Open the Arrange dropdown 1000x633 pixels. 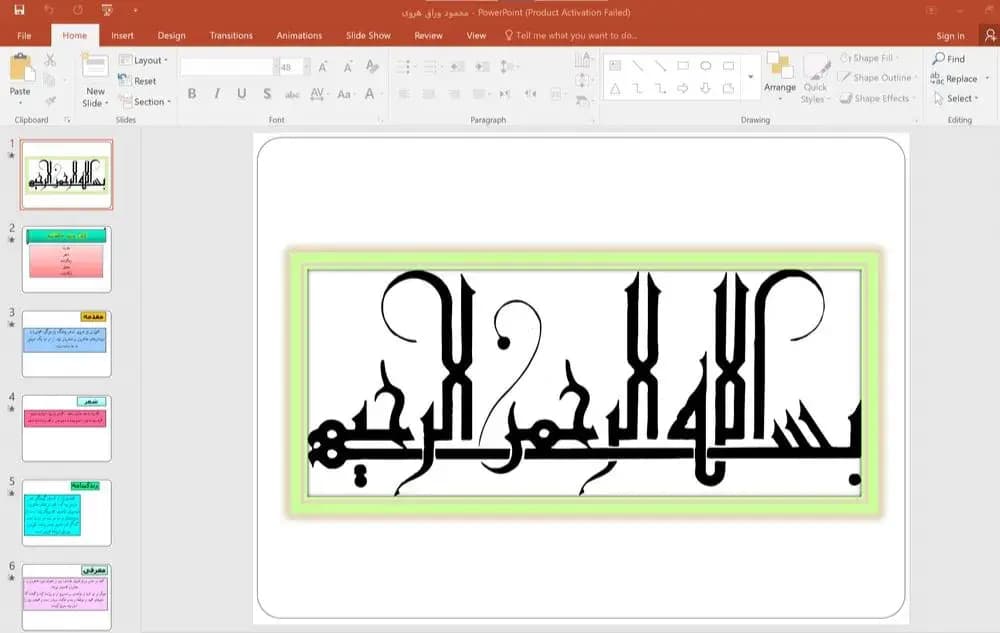point(780,78)
